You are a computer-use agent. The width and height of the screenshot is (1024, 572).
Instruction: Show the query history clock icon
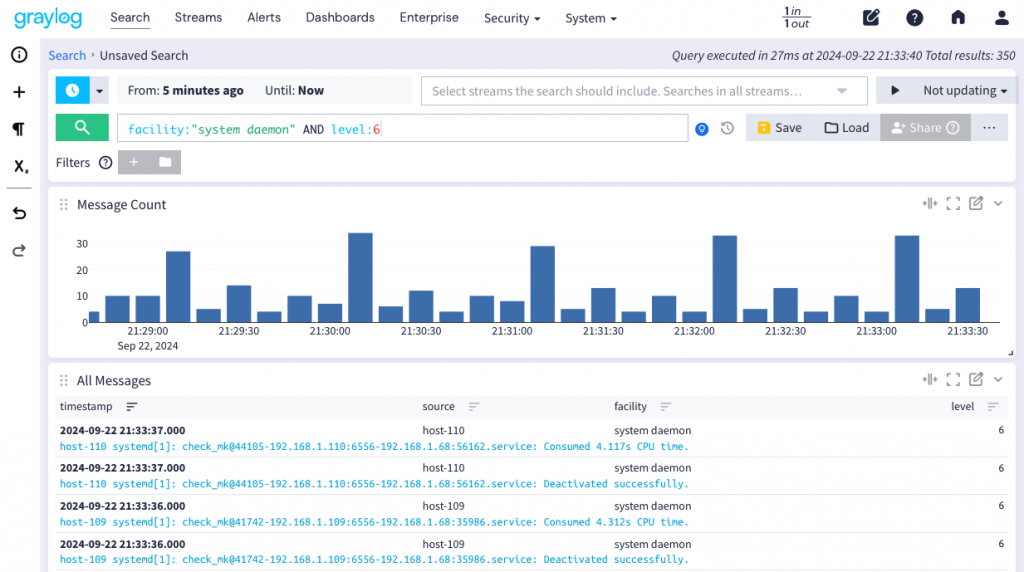[x=727, y=129]
